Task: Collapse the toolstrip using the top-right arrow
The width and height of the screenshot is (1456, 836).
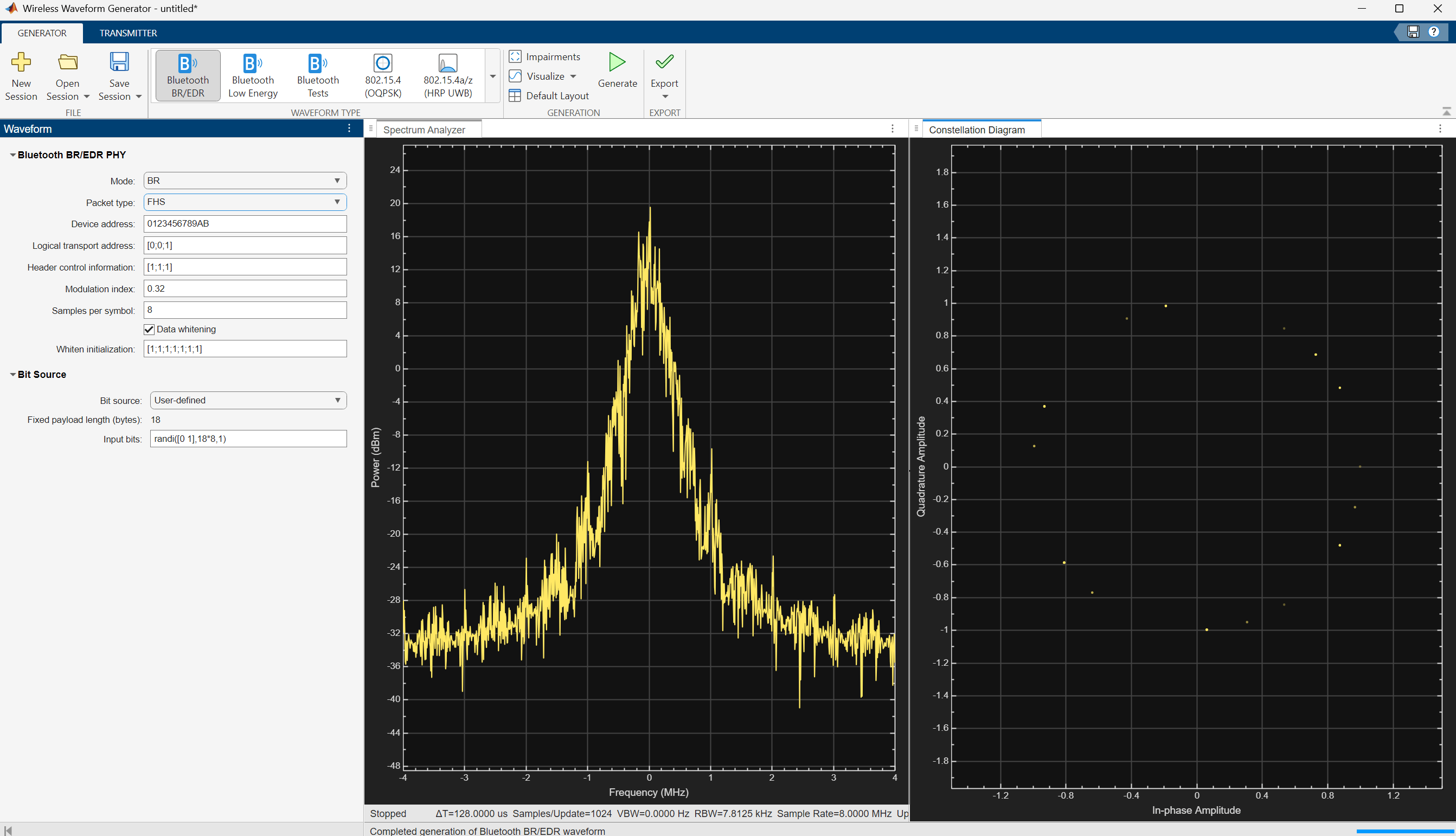Action: pyautogui.click(x=1446, y=111)
